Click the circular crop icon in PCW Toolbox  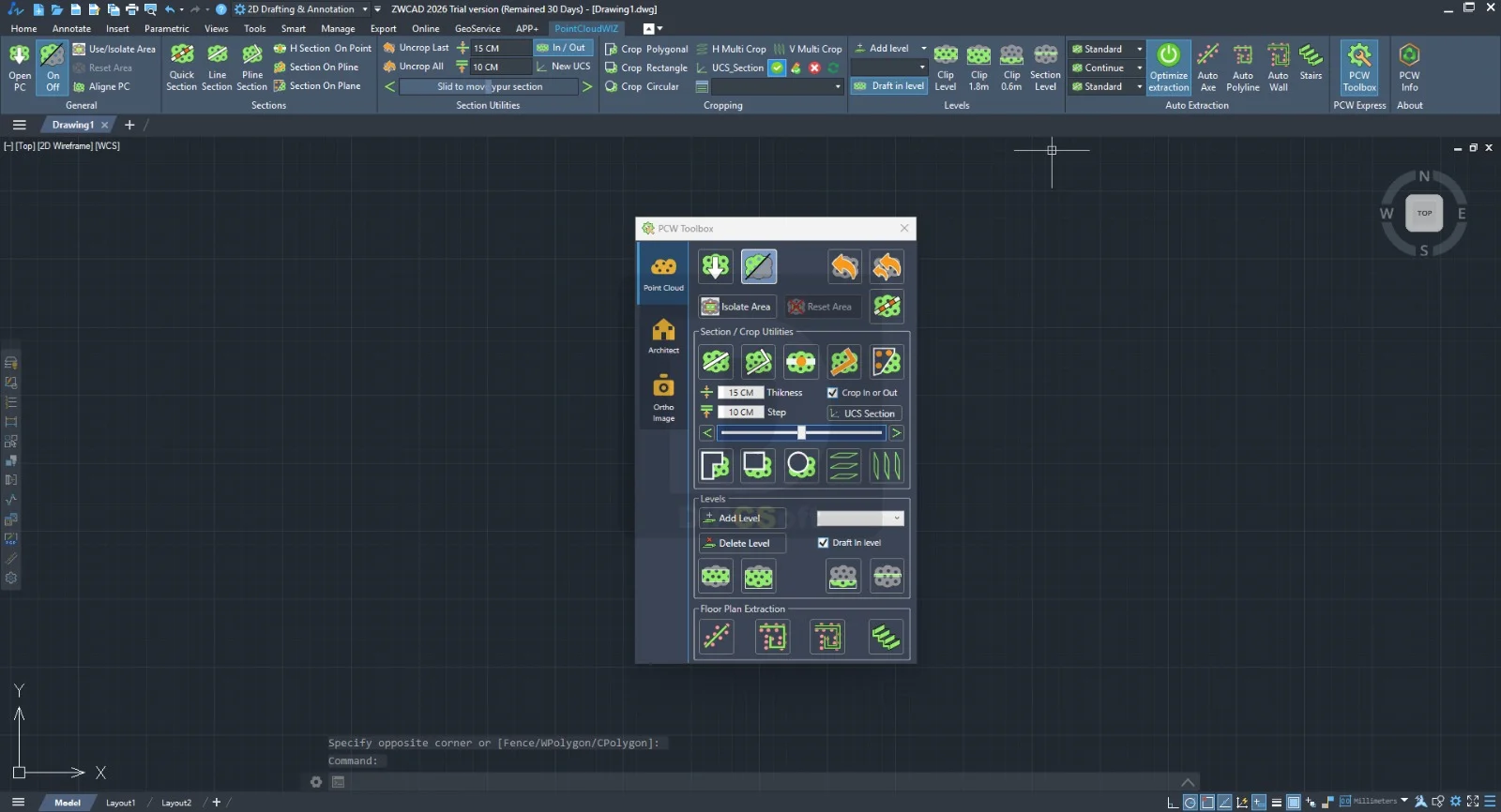pyautogui.click(x=801, y=465)
